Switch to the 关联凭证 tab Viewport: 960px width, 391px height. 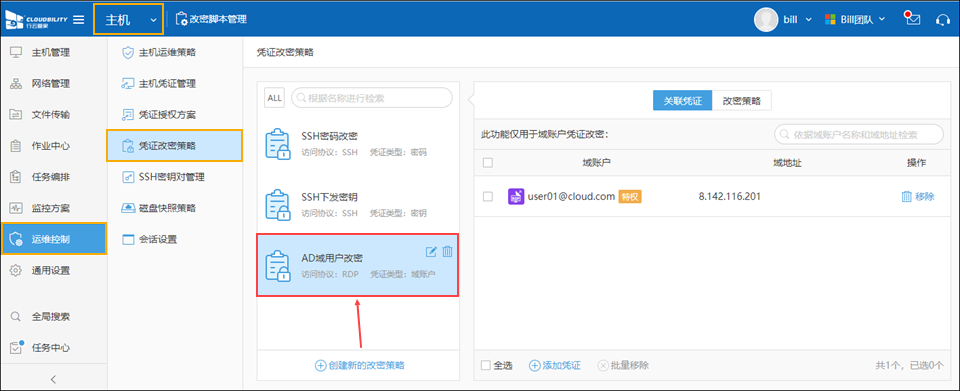(x=683, y=100)
